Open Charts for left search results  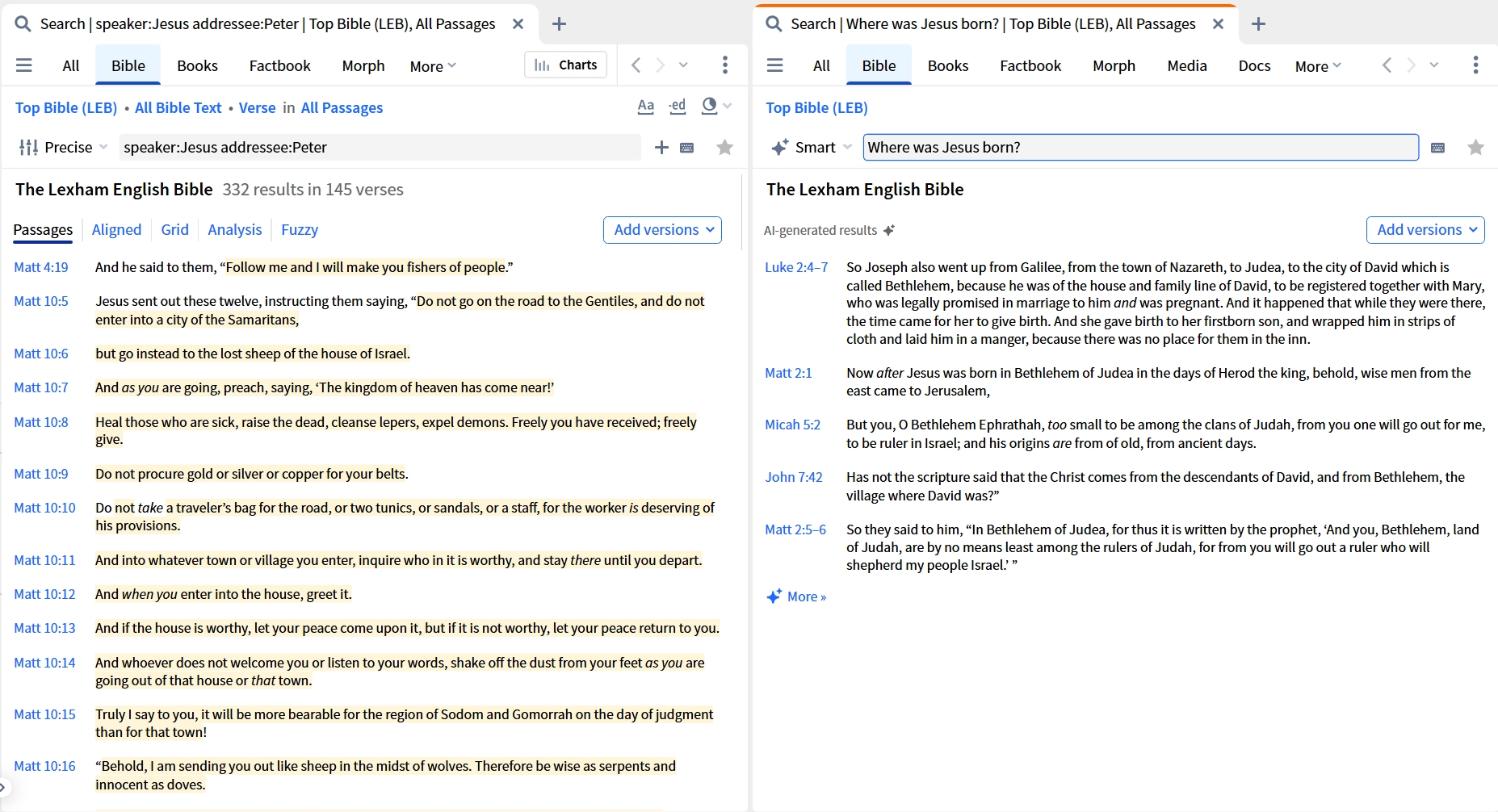tap(566, 65)
